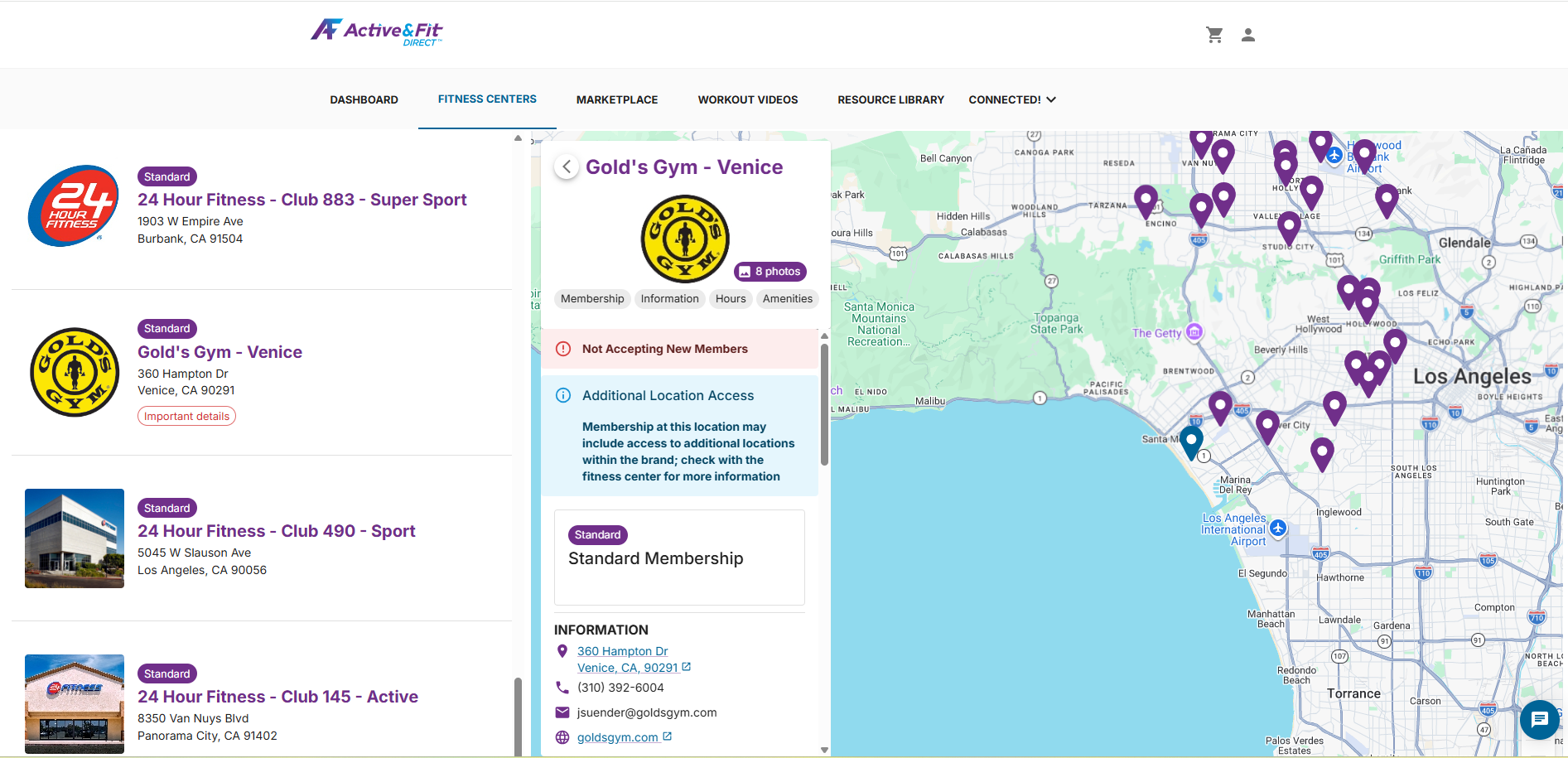Jump to the Hours section chip
The height and width of the screenshot is (758, 1568).
(x=731, y=299)
